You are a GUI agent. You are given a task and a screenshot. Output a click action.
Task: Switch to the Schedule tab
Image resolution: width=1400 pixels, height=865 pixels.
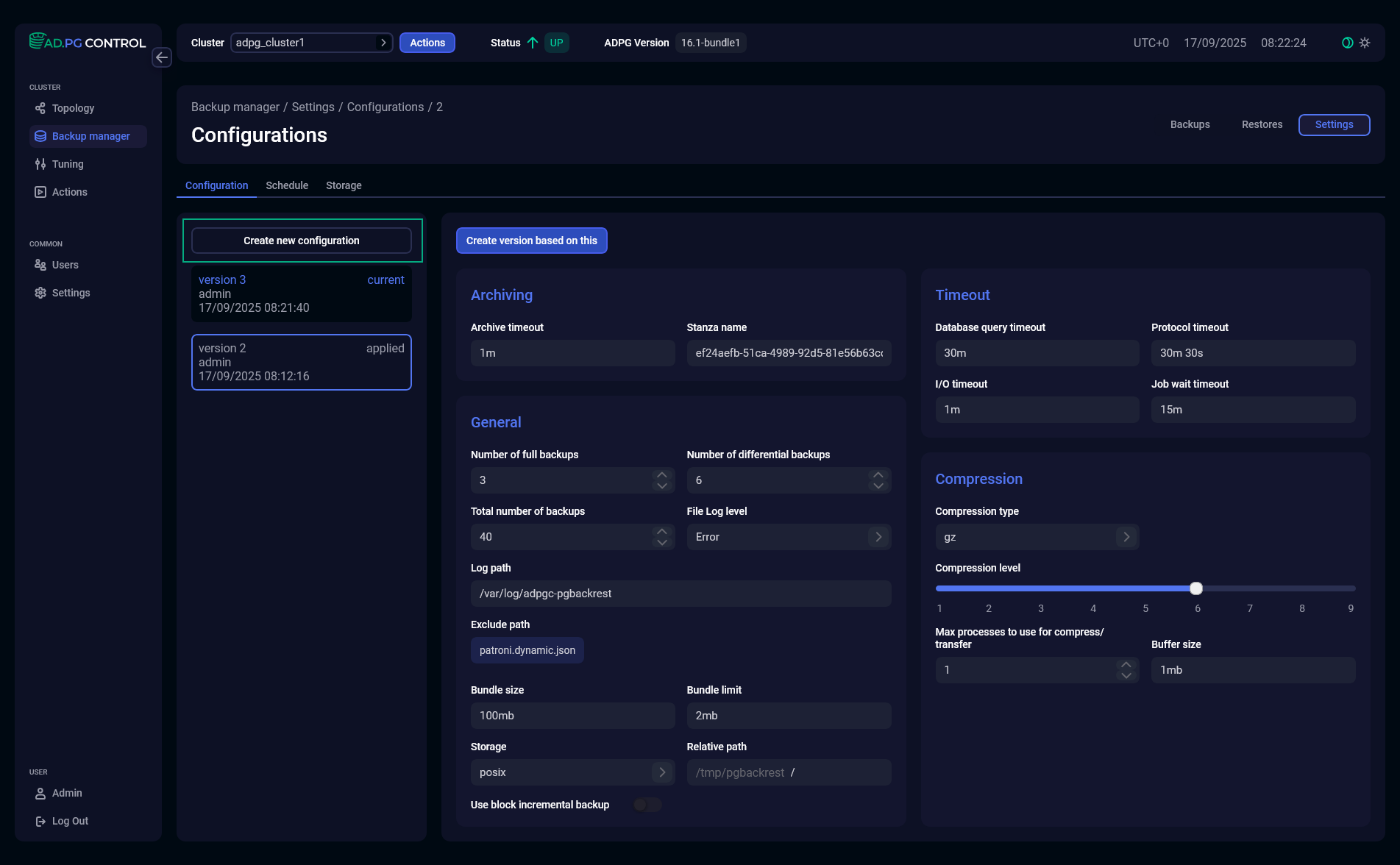(286, 185)
